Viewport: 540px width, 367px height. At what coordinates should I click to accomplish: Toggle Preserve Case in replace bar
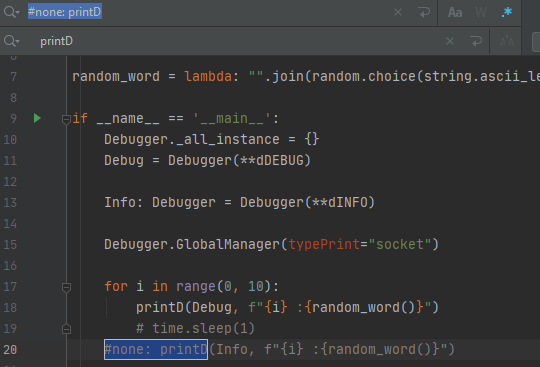pos(507,42)
